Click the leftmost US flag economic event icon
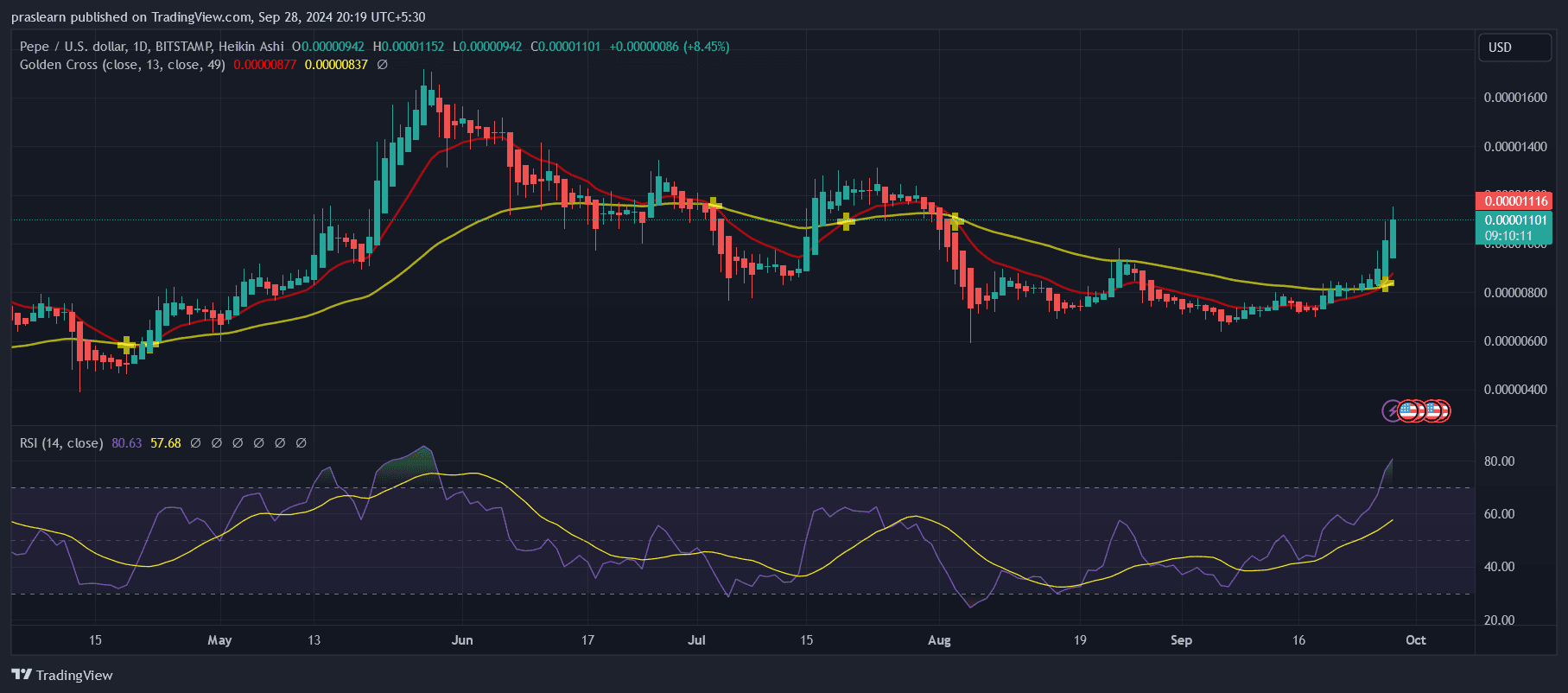Image resolution: width=1568 pixels, height=693 pixels. click(x=1409, y=410)
